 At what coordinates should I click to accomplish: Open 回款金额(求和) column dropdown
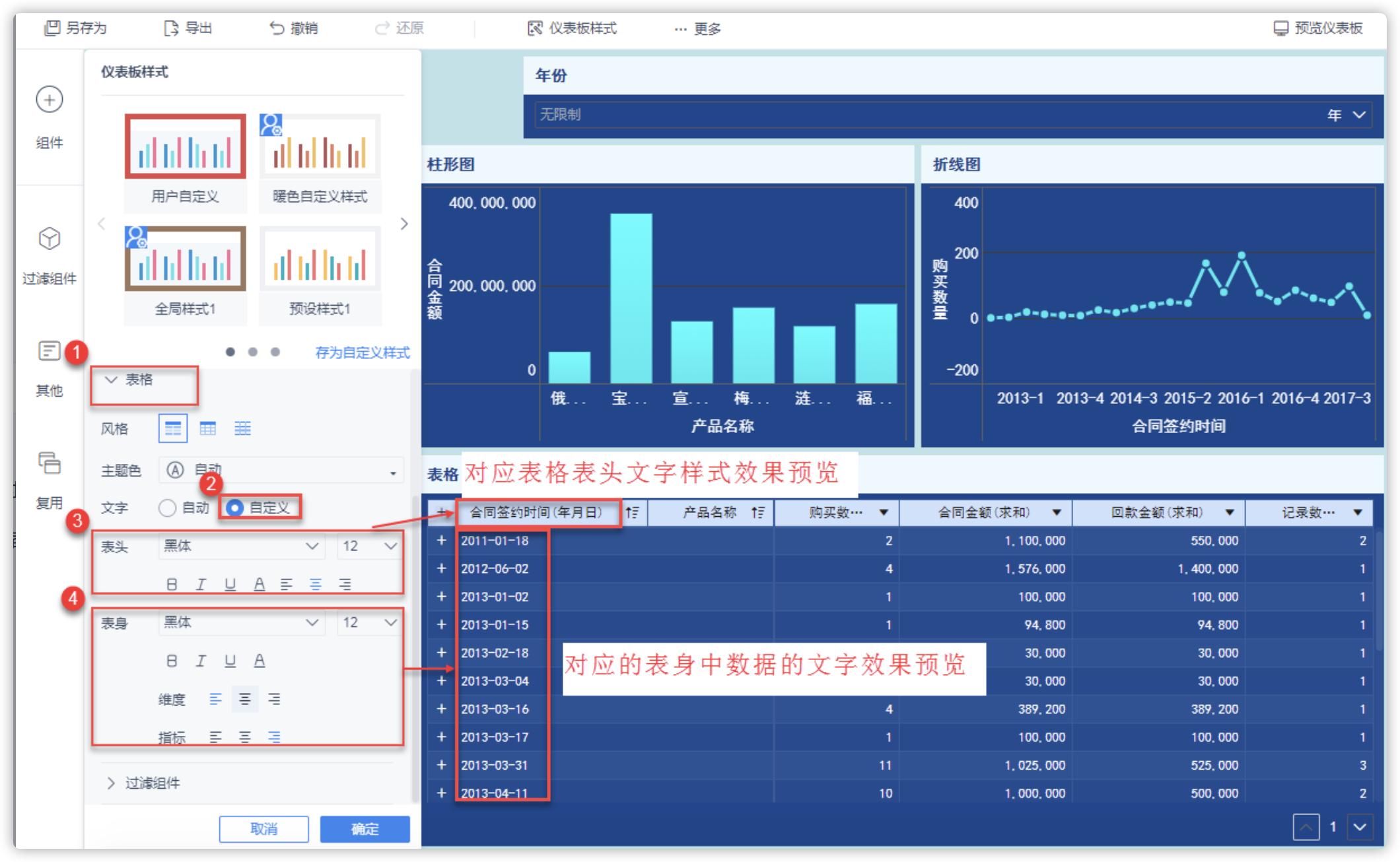[1230, 513]
